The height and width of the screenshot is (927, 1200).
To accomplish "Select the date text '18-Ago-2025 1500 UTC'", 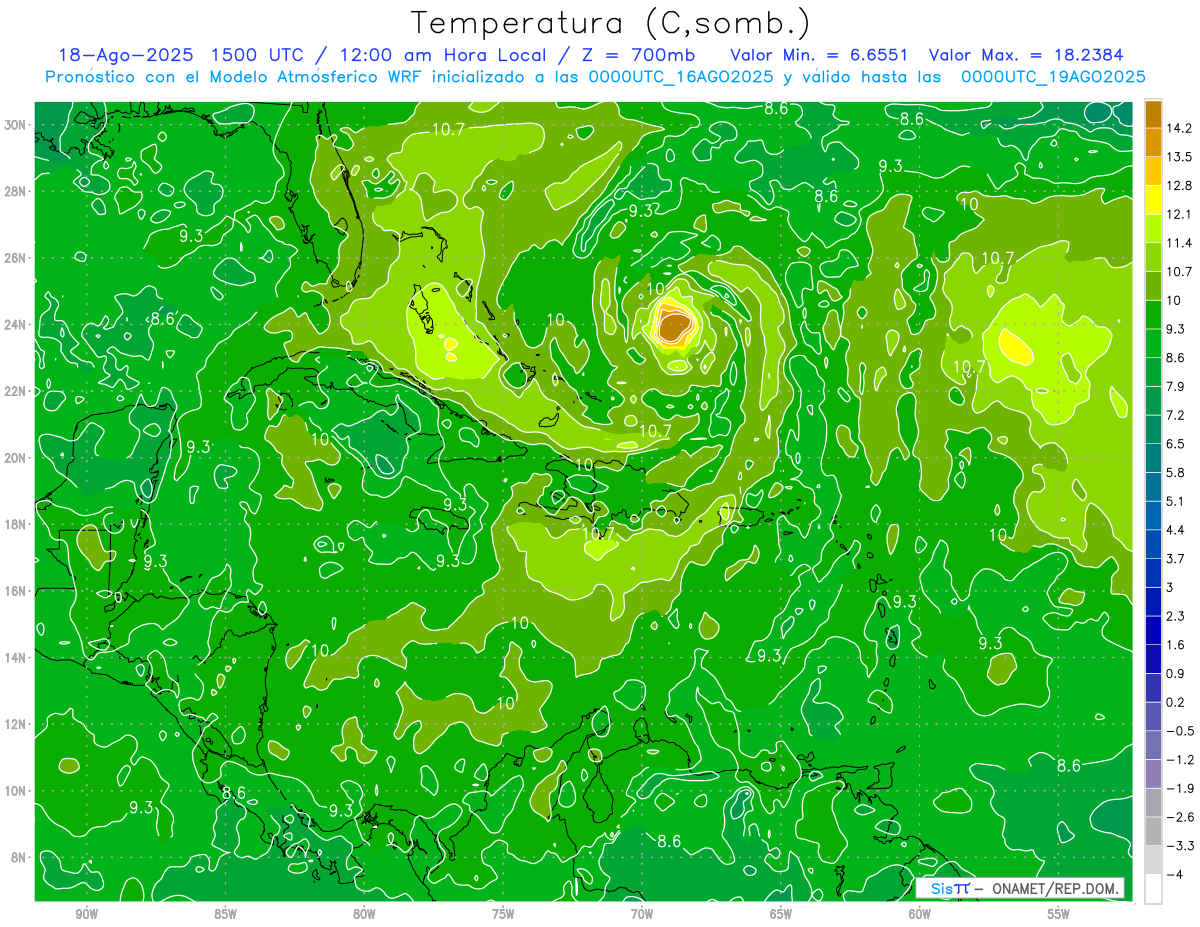I will 181,54.
